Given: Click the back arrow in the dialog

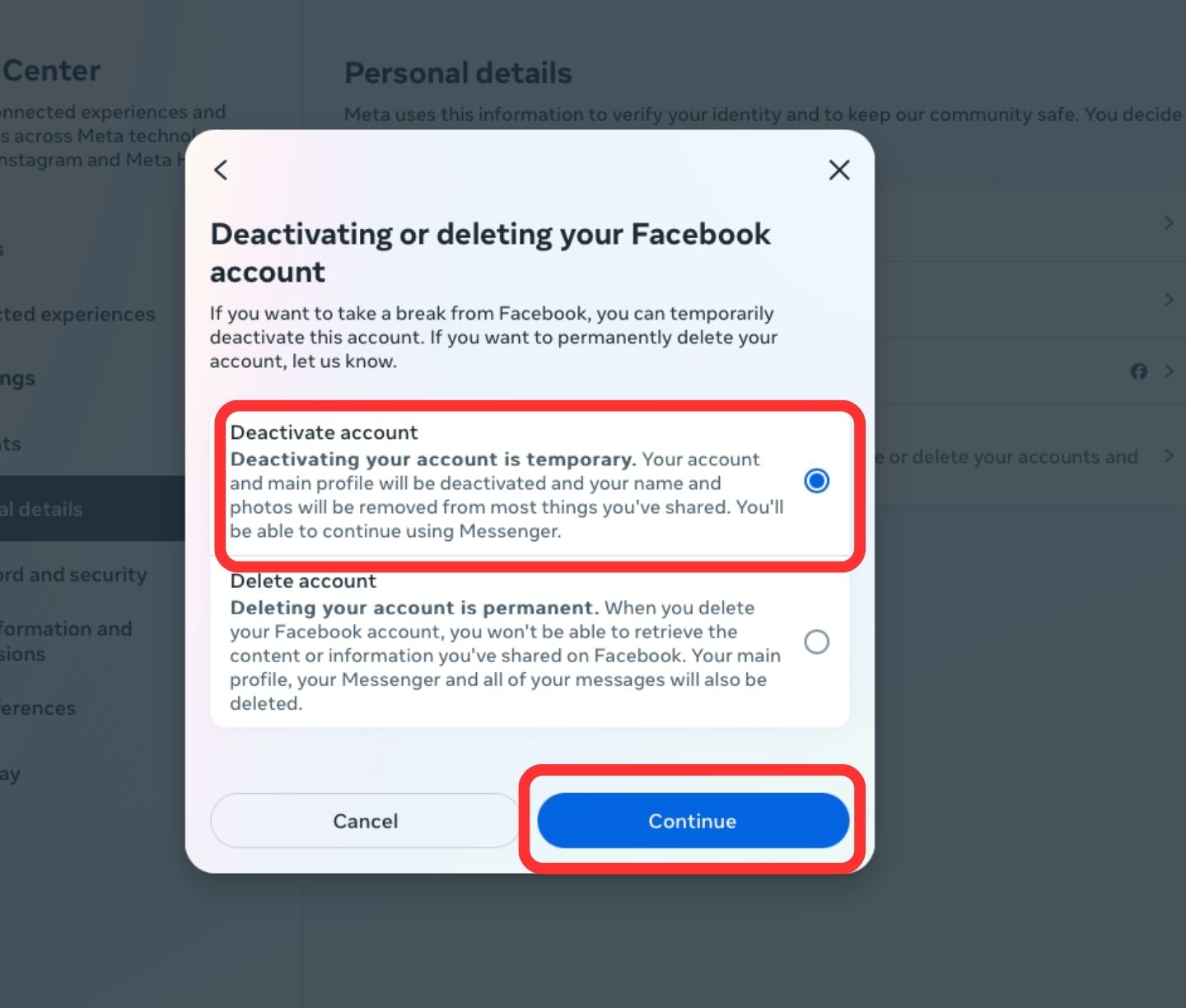Looking at the screenshot, I should click(221, 170).
